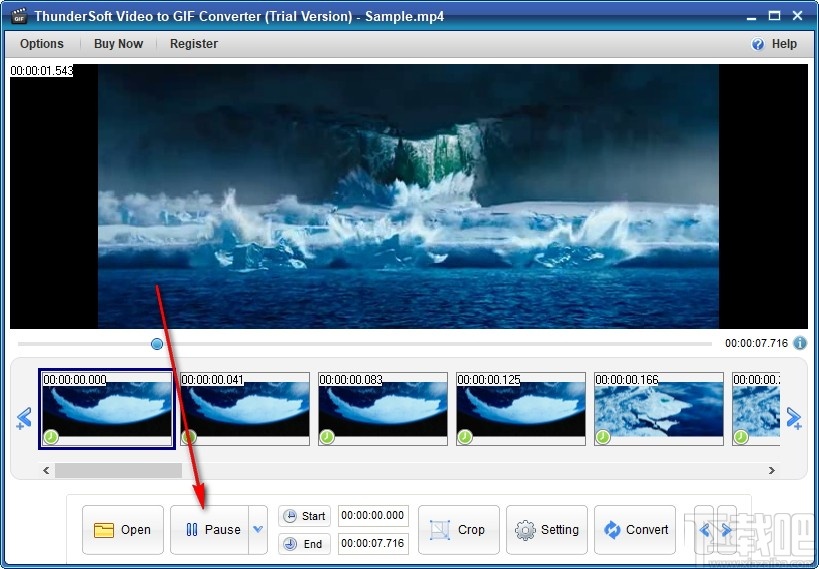
Task: Click the current time label 00:00:01.543
Action: tap(42, 71)
